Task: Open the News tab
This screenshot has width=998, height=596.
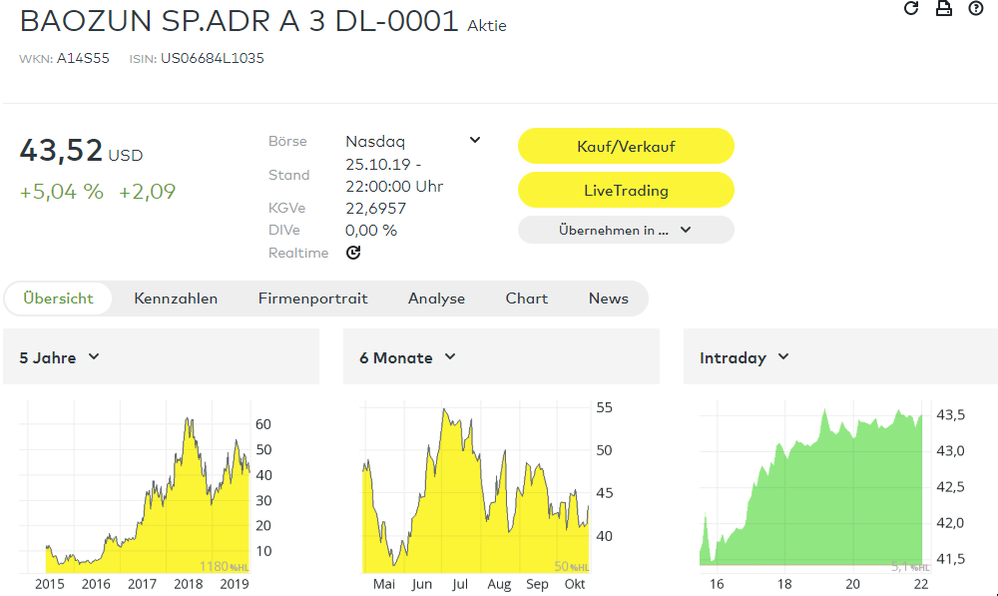Action: 608,298
